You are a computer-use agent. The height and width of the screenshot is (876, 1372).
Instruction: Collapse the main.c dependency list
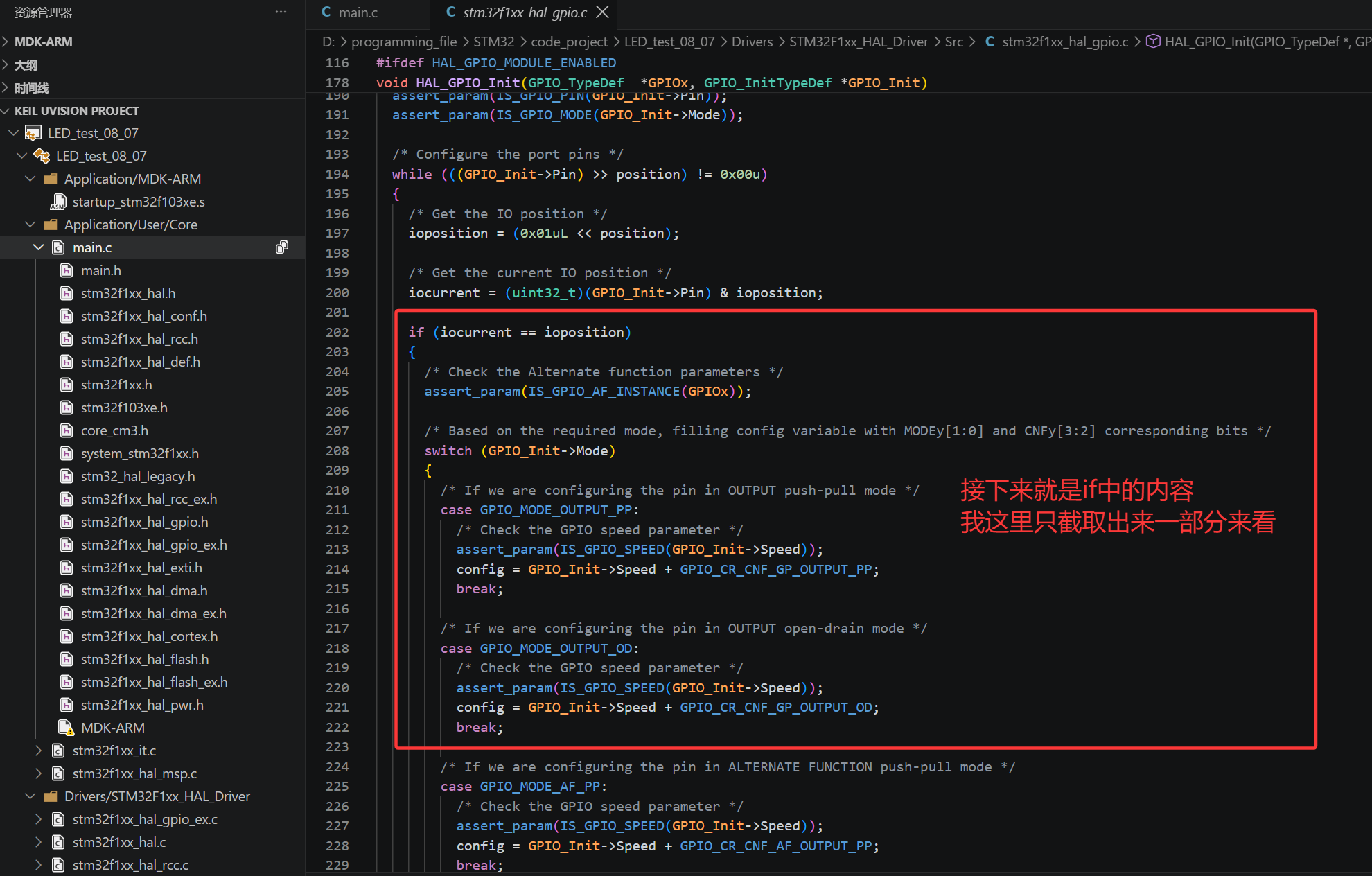click(x=39, y=247)
